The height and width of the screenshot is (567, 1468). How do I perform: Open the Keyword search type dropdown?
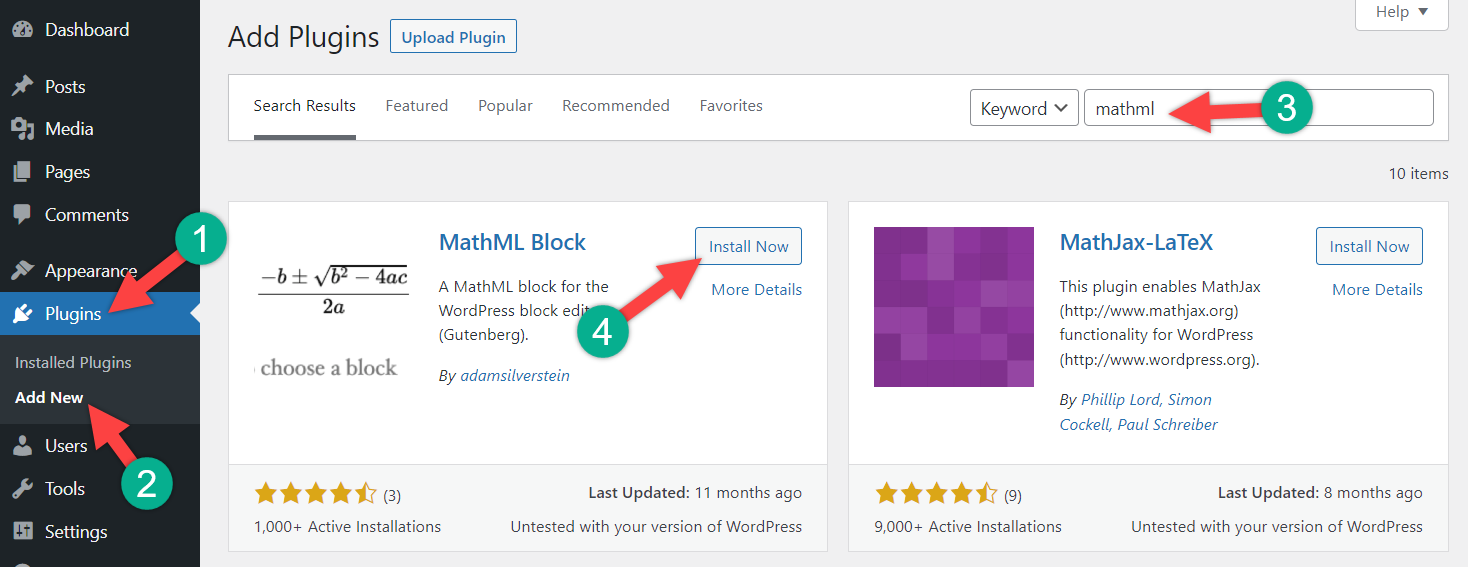click(x=1024, y=108)
